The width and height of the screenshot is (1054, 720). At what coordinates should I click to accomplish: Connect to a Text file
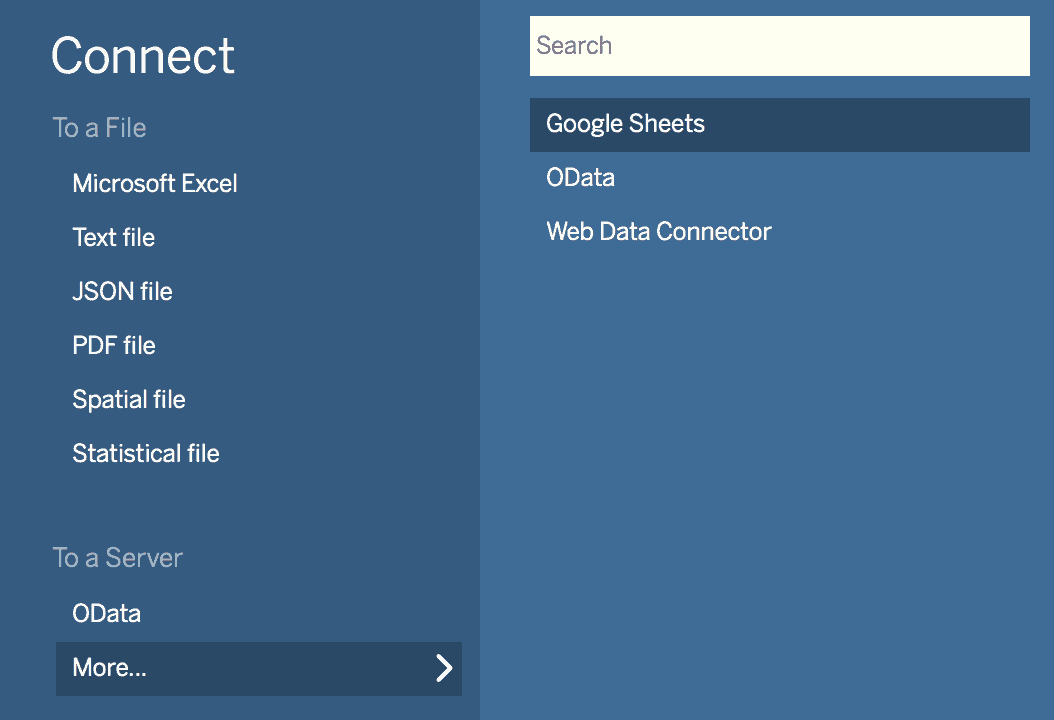click(x=114, y=237)
